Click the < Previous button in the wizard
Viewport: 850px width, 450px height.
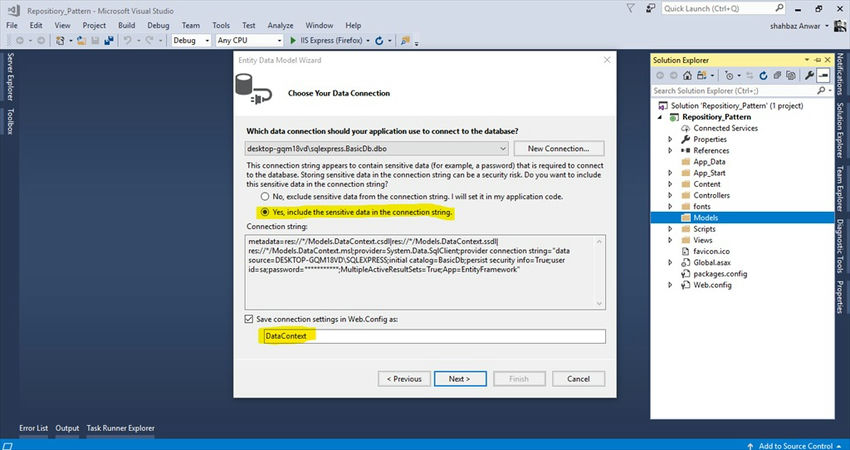coord(404,379)
